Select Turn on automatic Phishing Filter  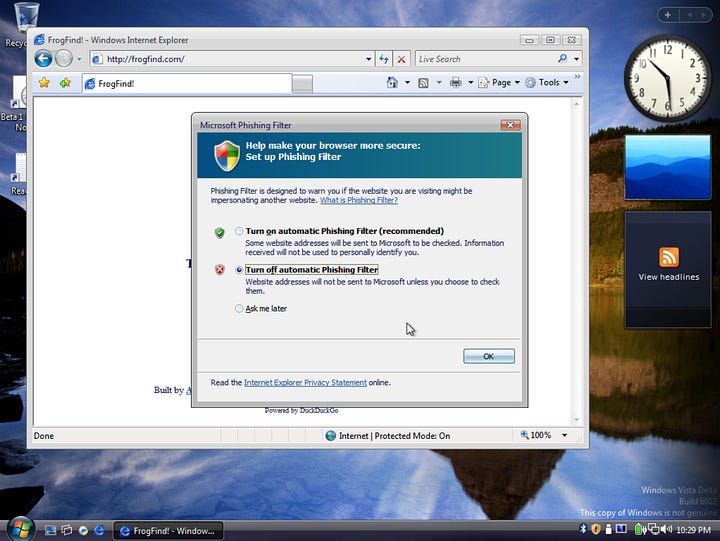(x=239, y=231)
